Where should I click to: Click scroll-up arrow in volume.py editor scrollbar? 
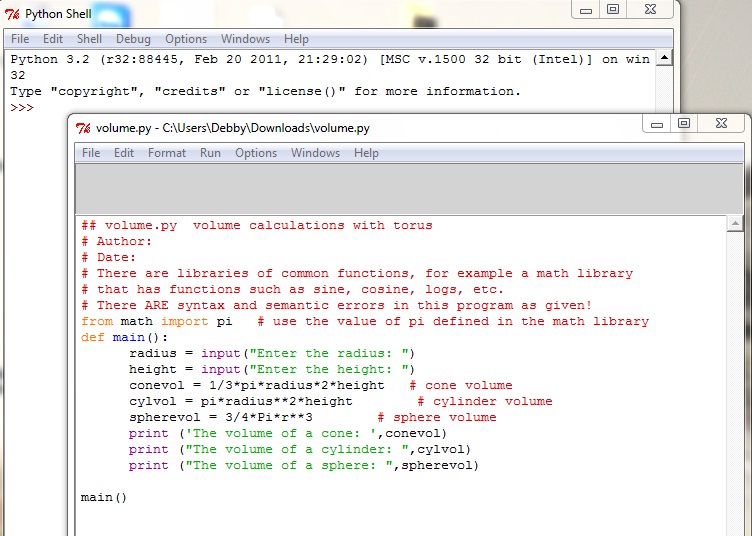tap(735, 223)
